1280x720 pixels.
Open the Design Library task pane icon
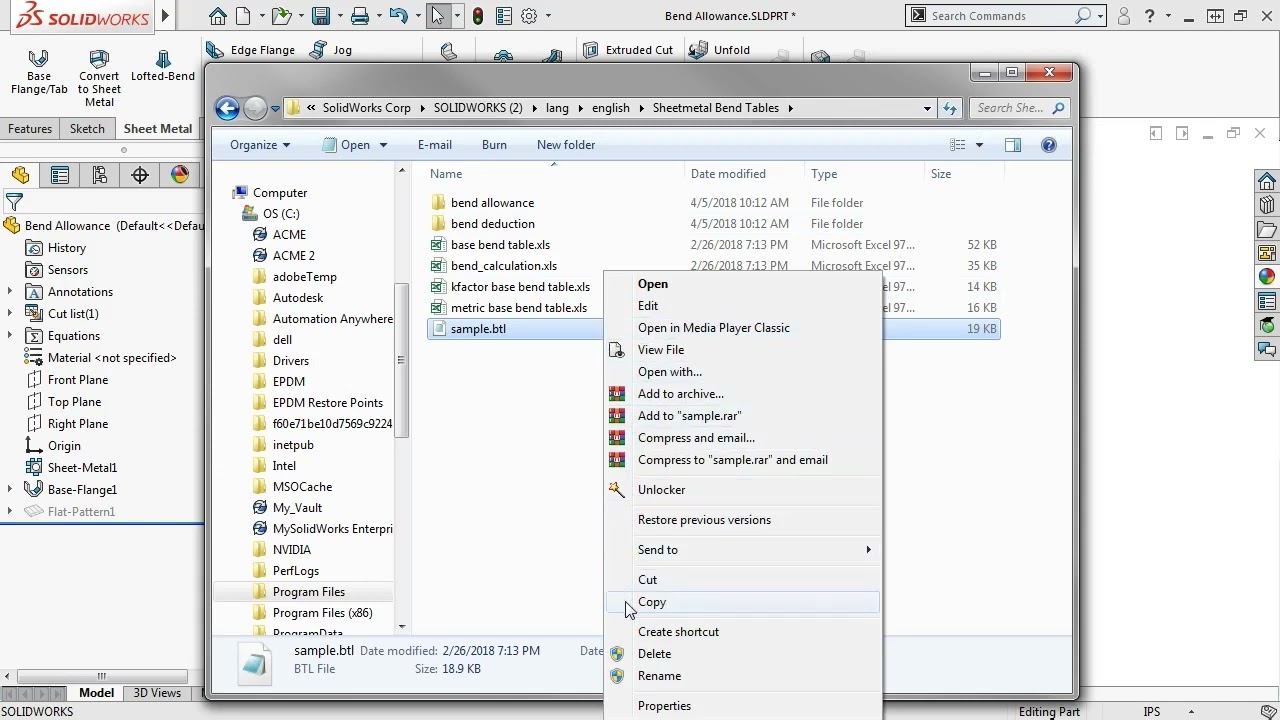point(1267,204)
